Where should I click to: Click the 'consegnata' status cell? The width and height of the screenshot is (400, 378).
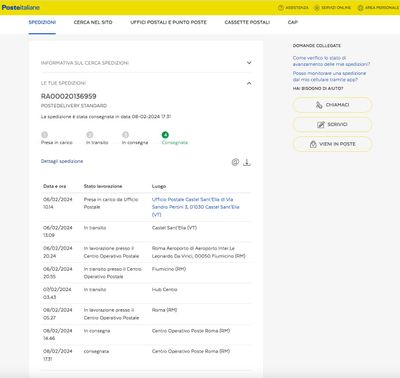click(x=96, y=351)
